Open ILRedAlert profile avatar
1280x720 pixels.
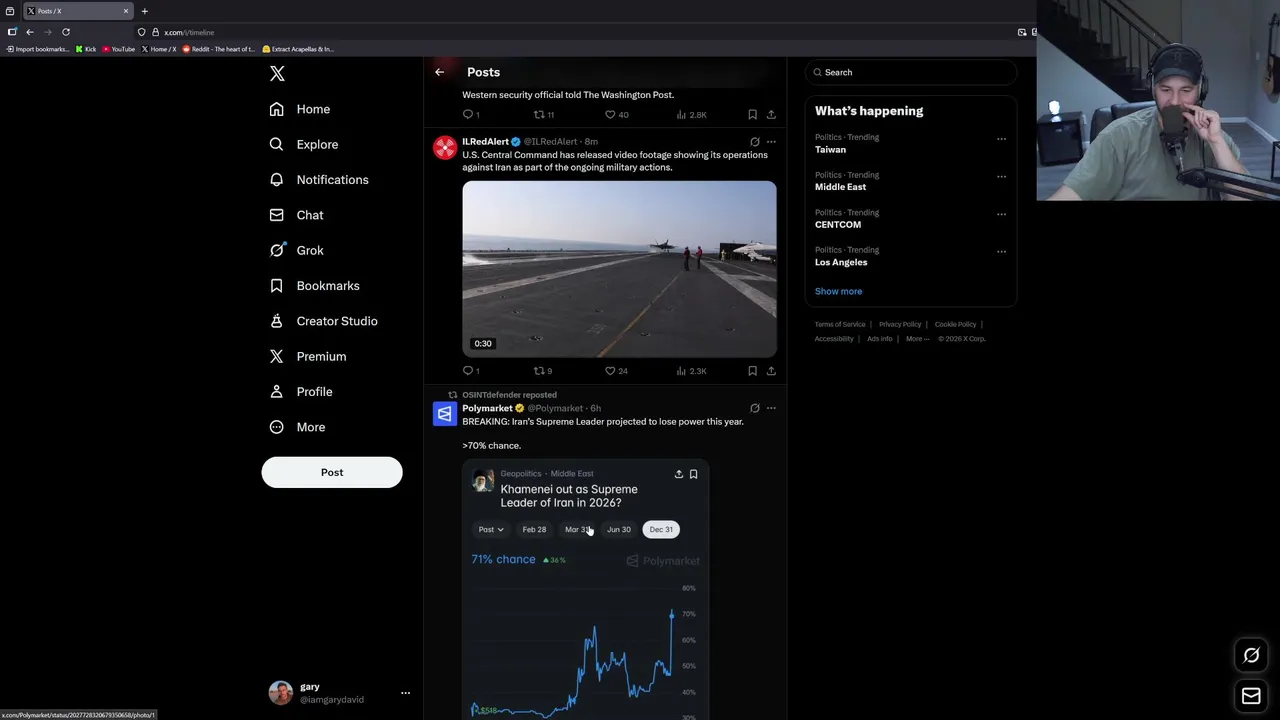(x=445, y=148)
